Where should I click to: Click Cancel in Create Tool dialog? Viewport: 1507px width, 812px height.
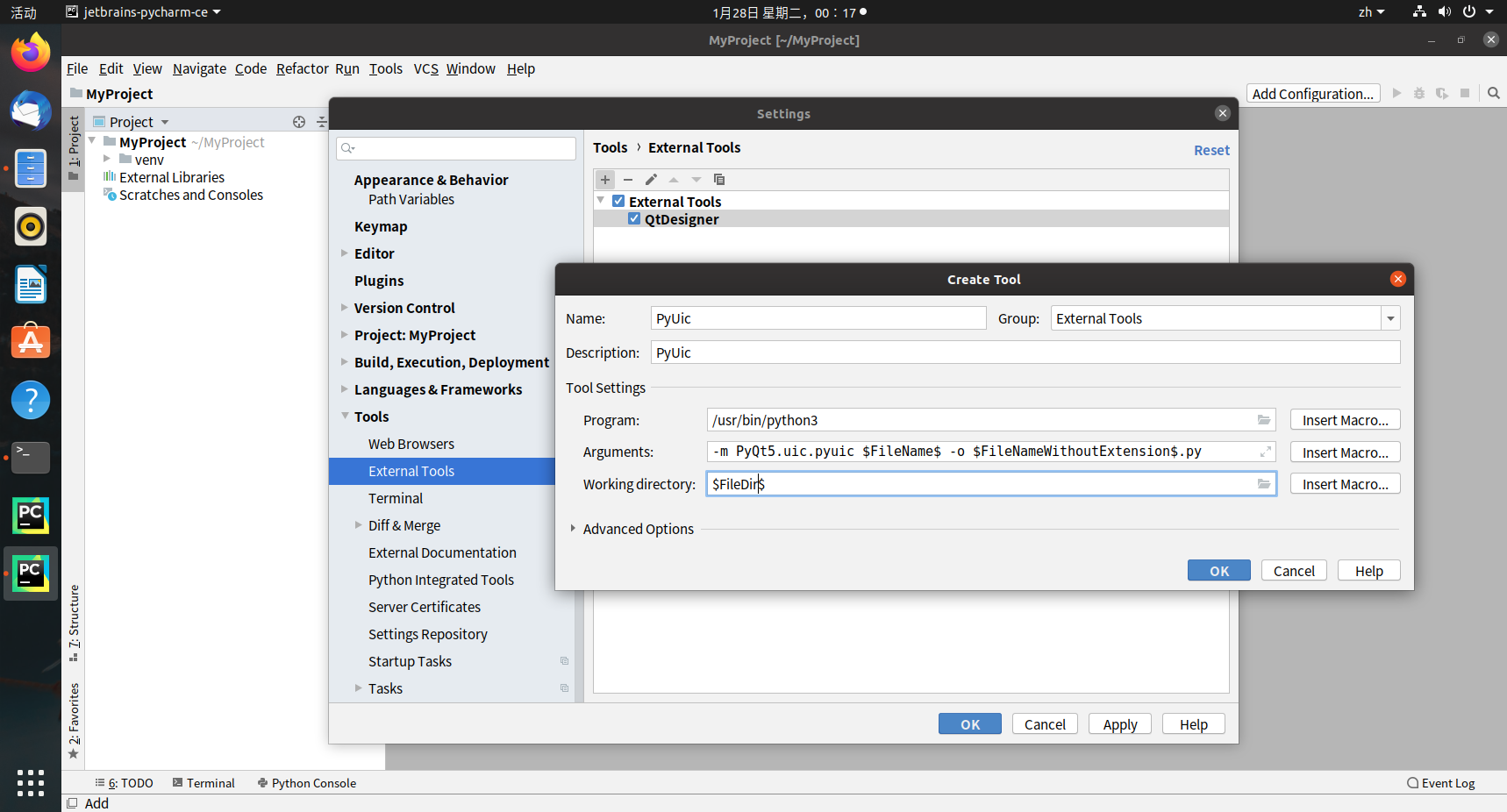pos(1294,571)
